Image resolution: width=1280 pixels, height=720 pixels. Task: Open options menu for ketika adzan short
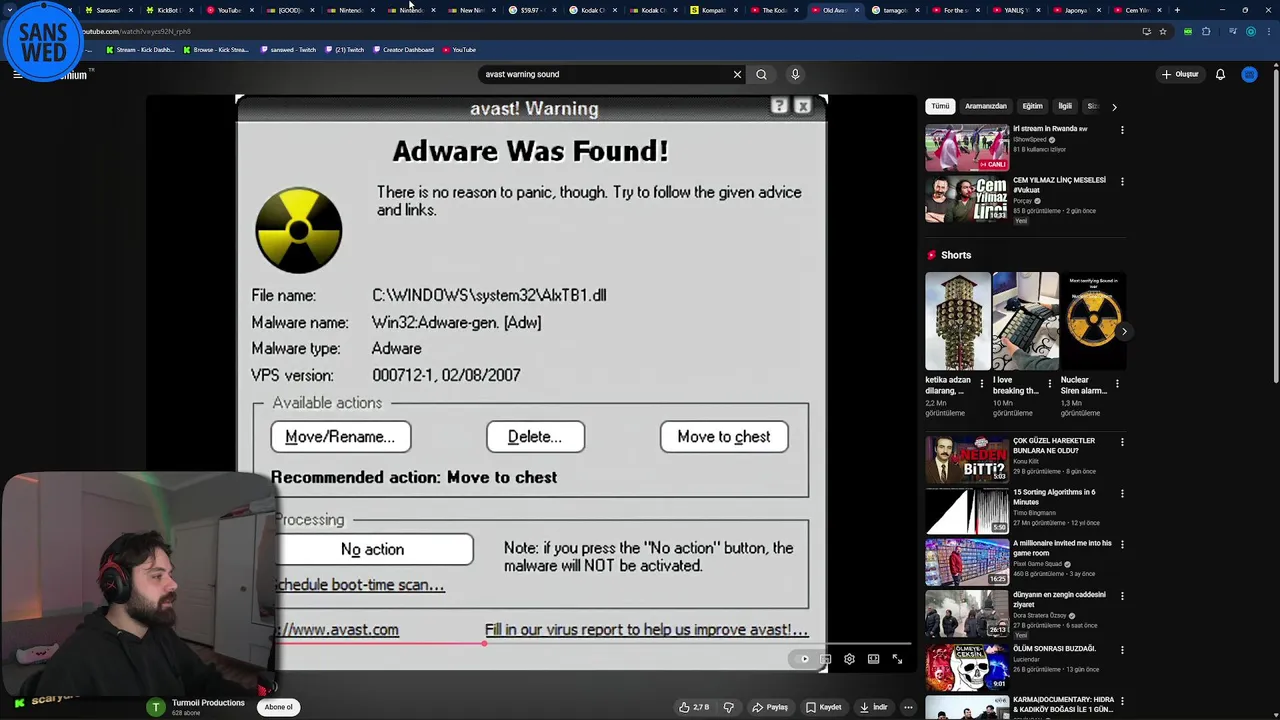[x=981, y=383]
